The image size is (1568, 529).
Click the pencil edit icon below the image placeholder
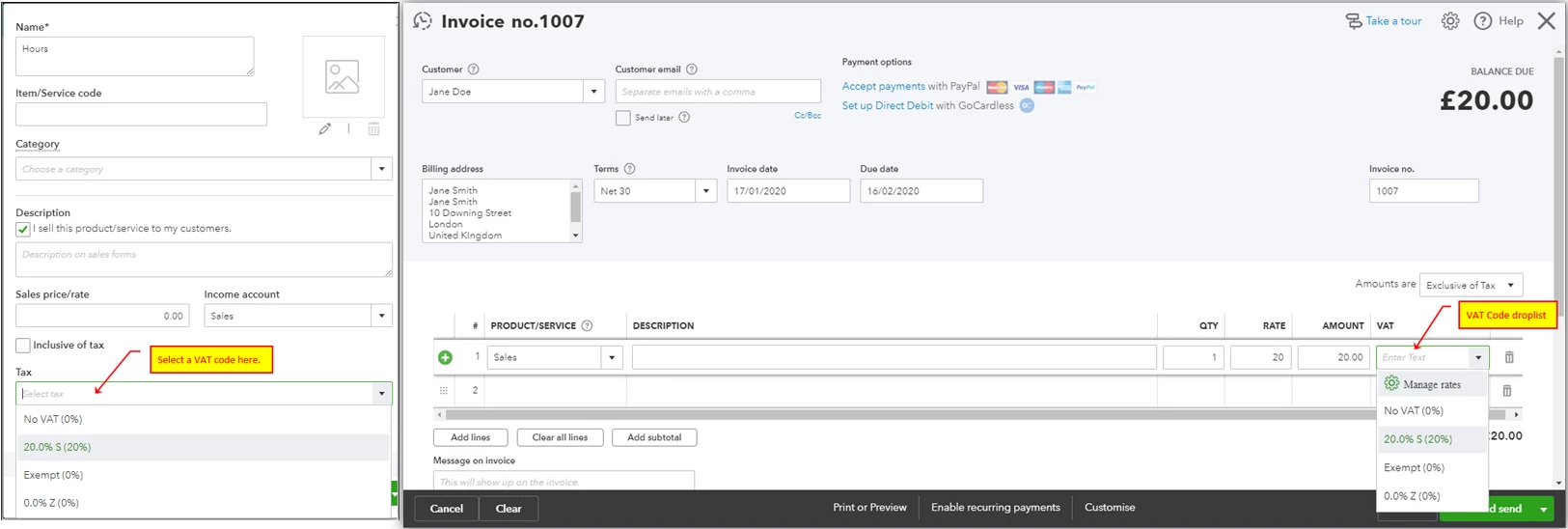(325, 128)
